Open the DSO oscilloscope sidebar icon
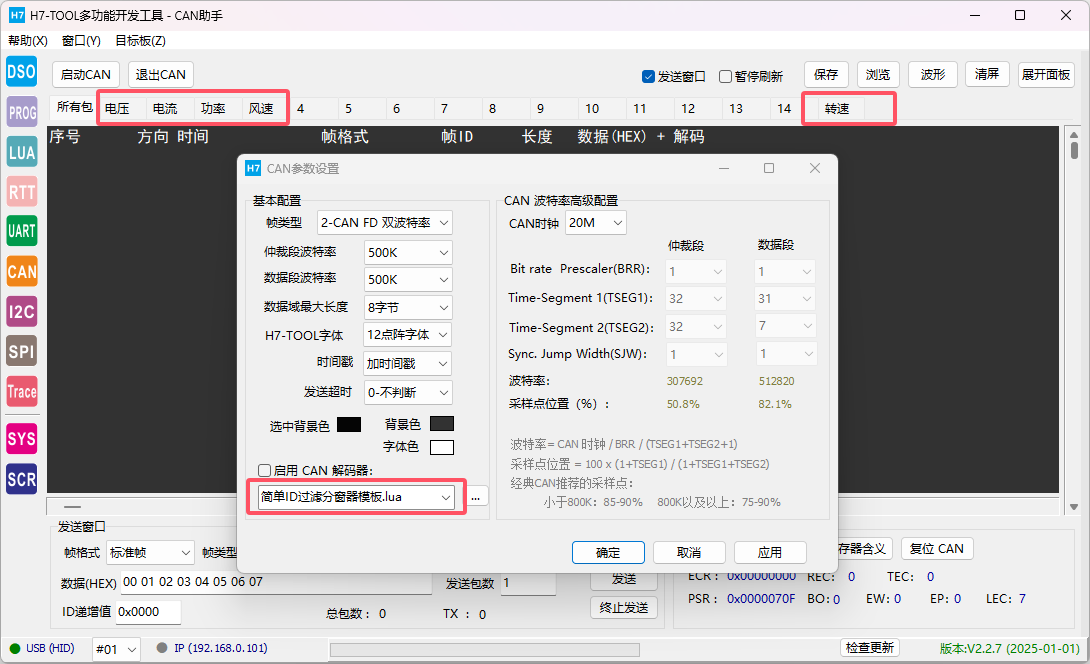1090x664 pixels. click(x=22, y=72)
